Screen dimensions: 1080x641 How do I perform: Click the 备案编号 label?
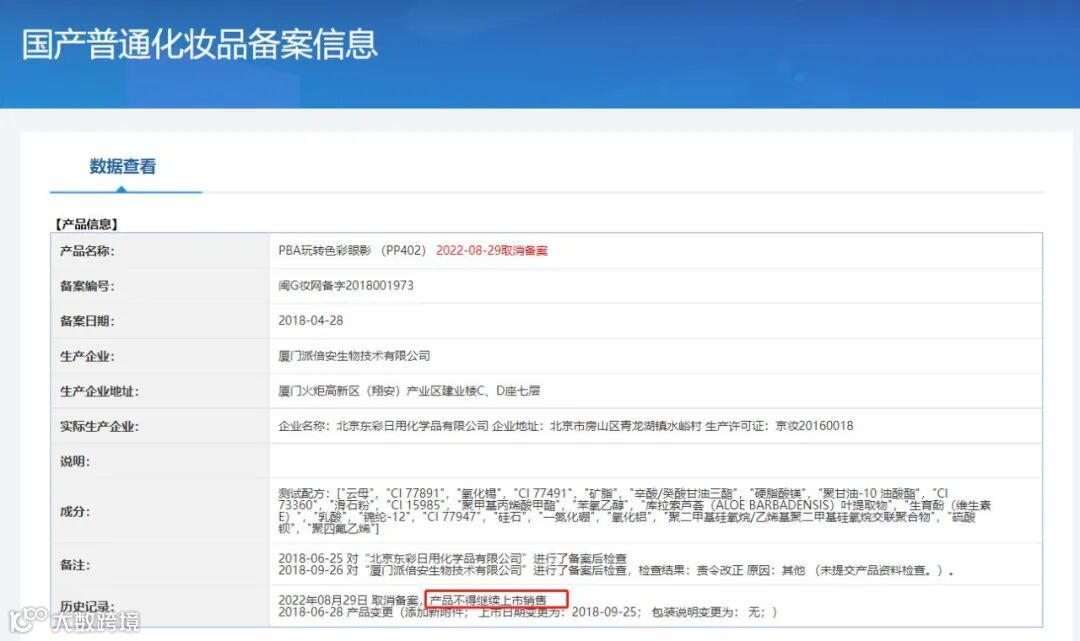[87, 286]
